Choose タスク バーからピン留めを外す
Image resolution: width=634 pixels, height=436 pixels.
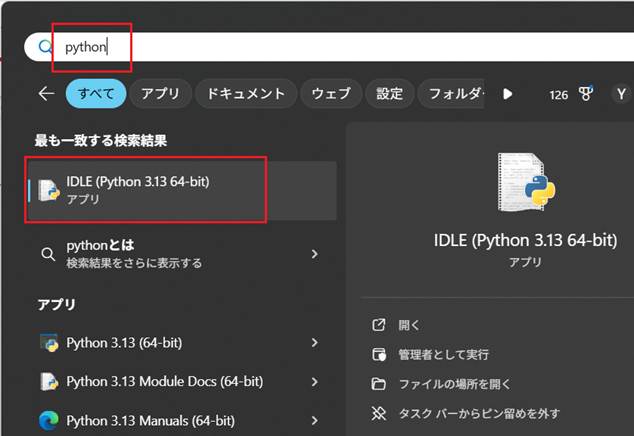pos(480,413)
